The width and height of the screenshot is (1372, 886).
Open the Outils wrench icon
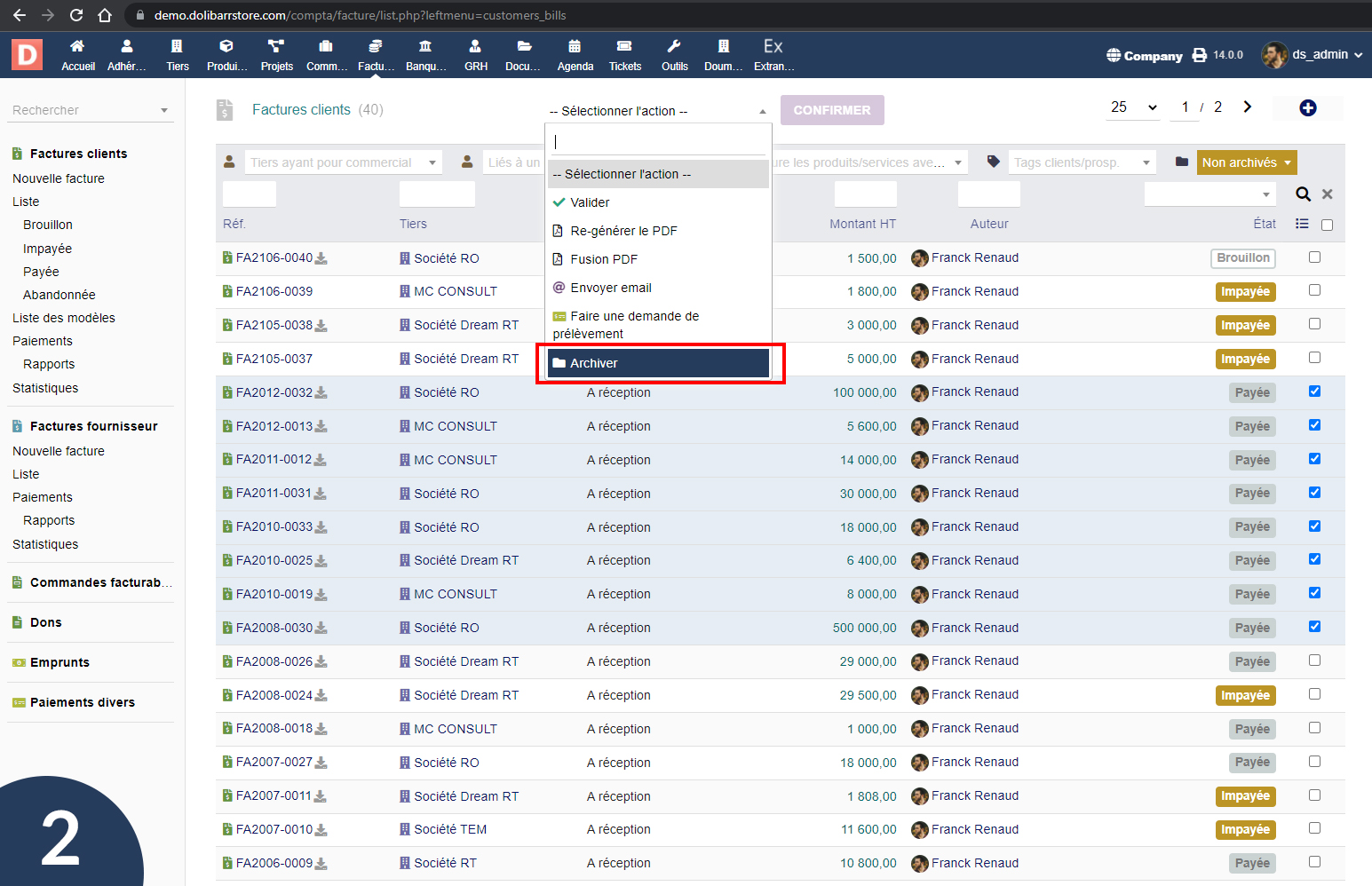click(674, 47)
